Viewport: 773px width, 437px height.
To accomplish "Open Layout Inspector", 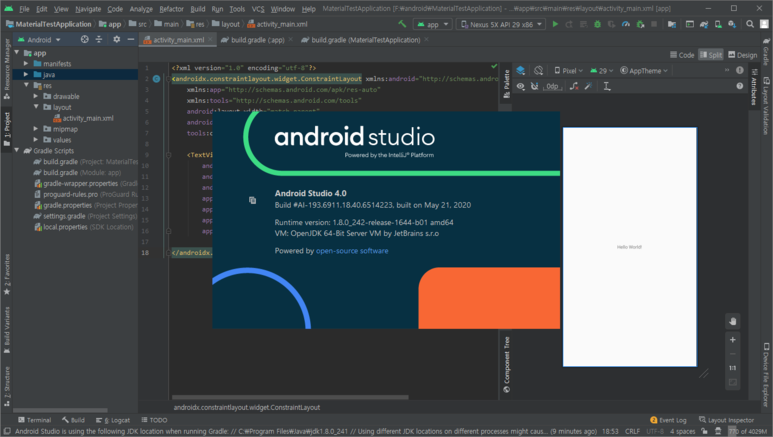I will coord(727,420).
